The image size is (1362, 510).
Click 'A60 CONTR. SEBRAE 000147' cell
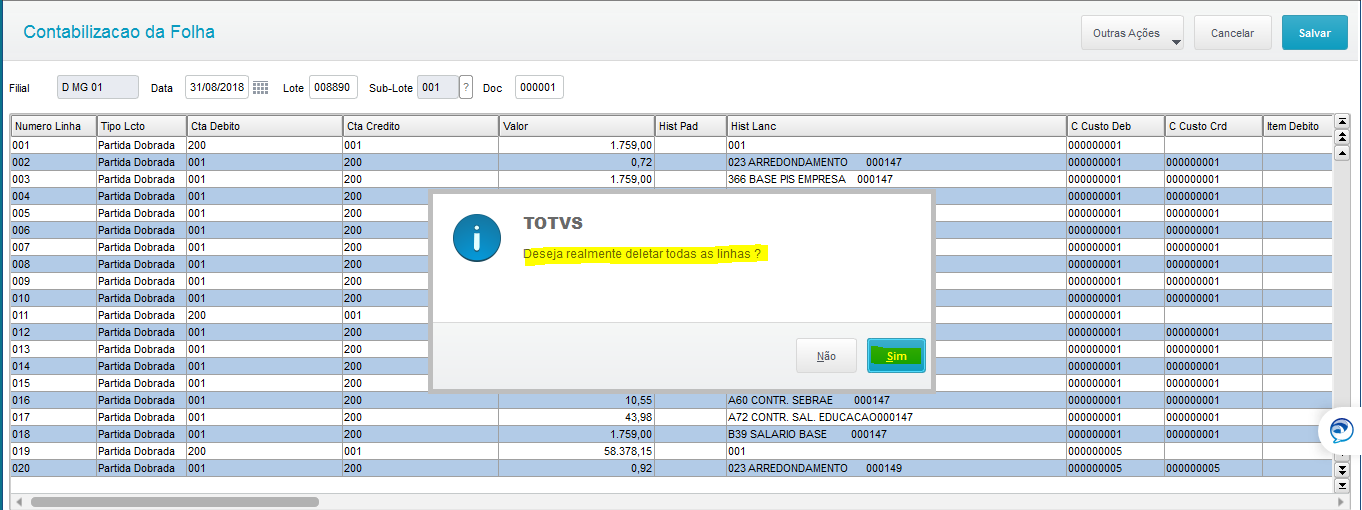(x=896, y=400)
